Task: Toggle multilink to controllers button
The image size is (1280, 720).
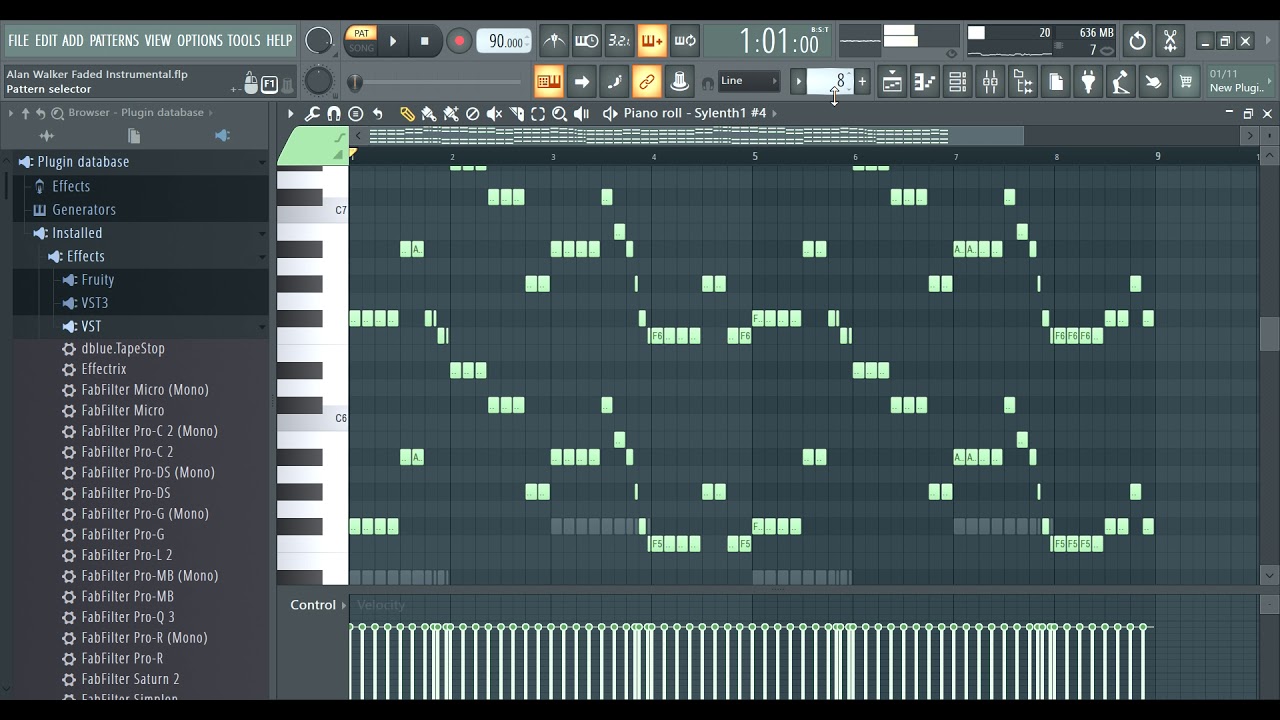Action: (647, 82)
